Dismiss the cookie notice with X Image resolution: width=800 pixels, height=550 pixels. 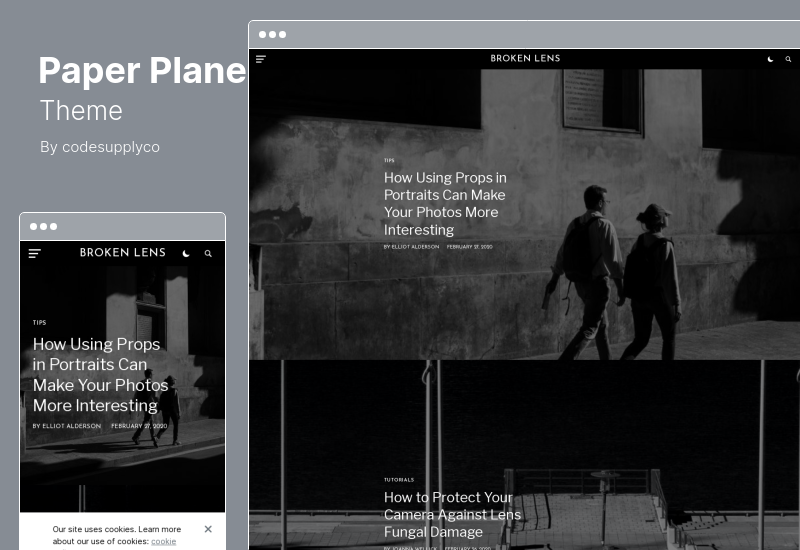(x=208, y=529)
